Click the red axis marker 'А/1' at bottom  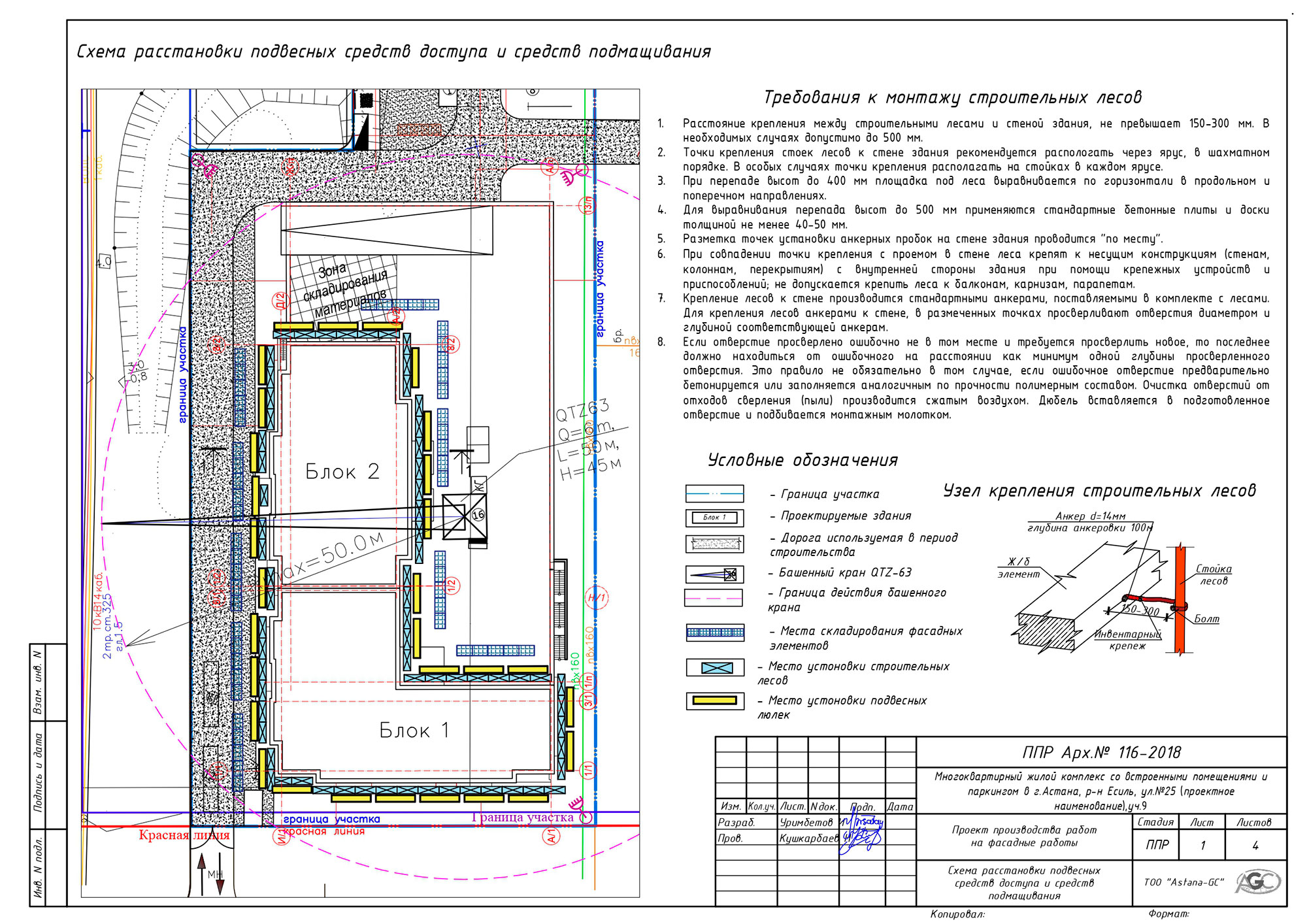(x=552, y=836)
